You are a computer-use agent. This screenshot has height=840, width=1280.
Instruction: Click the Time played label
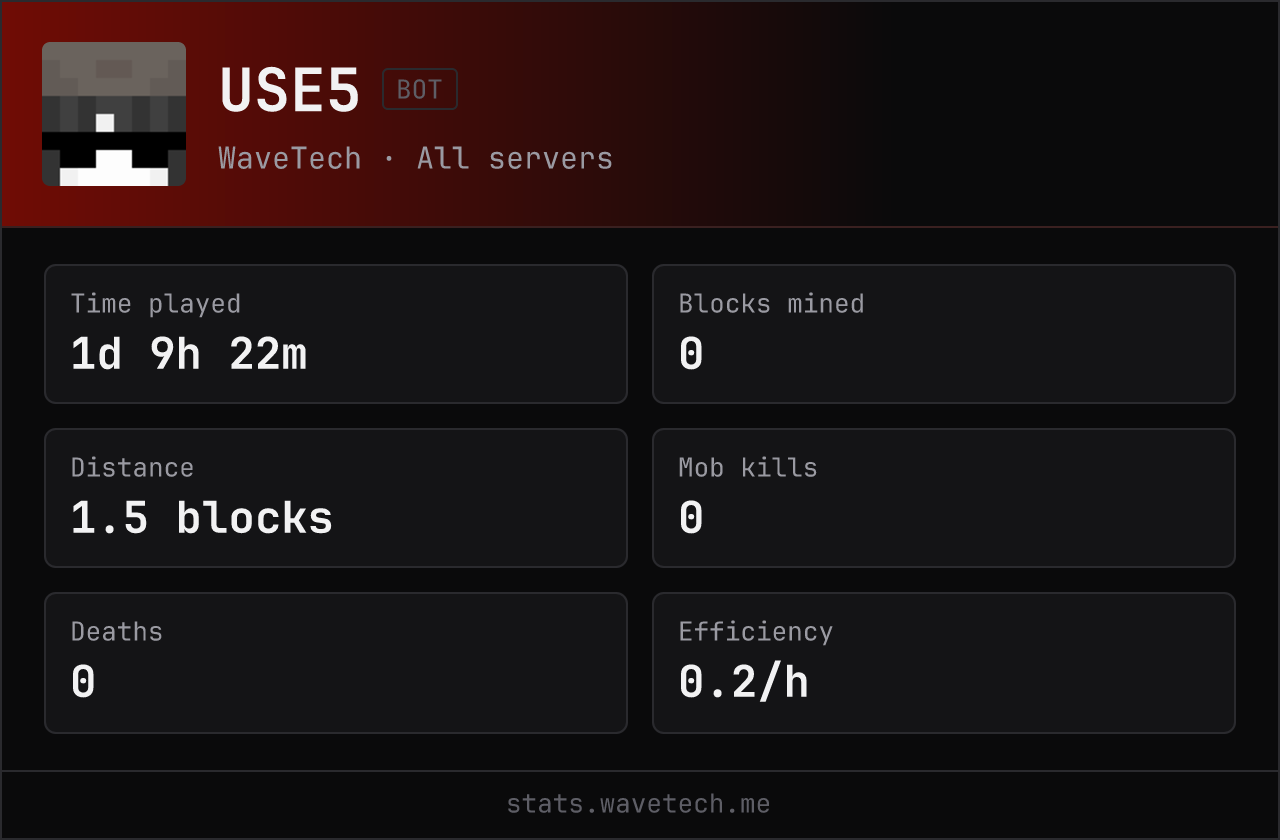tap(156, 303)
